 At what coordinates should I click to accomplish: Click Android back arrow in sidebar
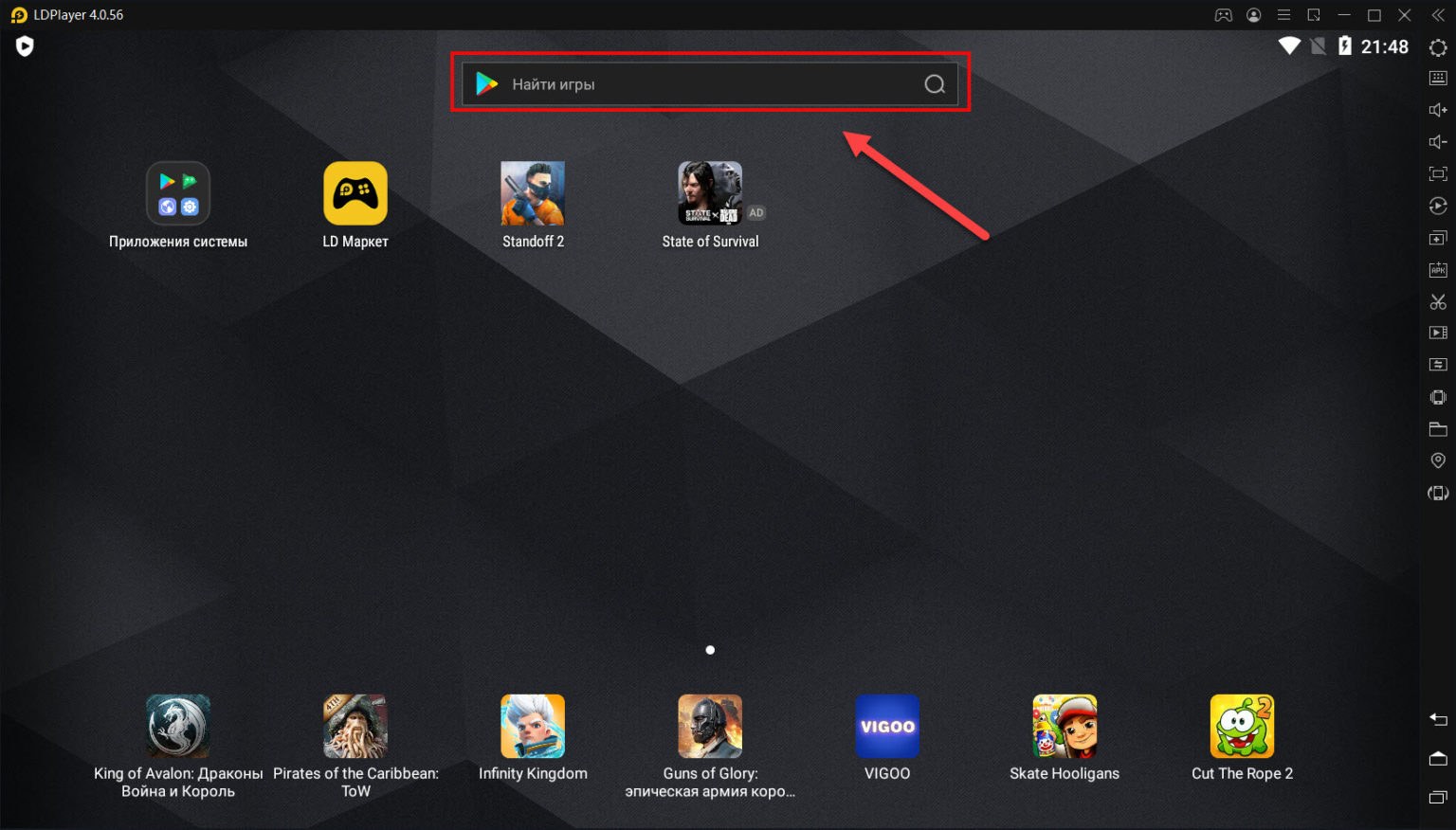pos(1438,719)
